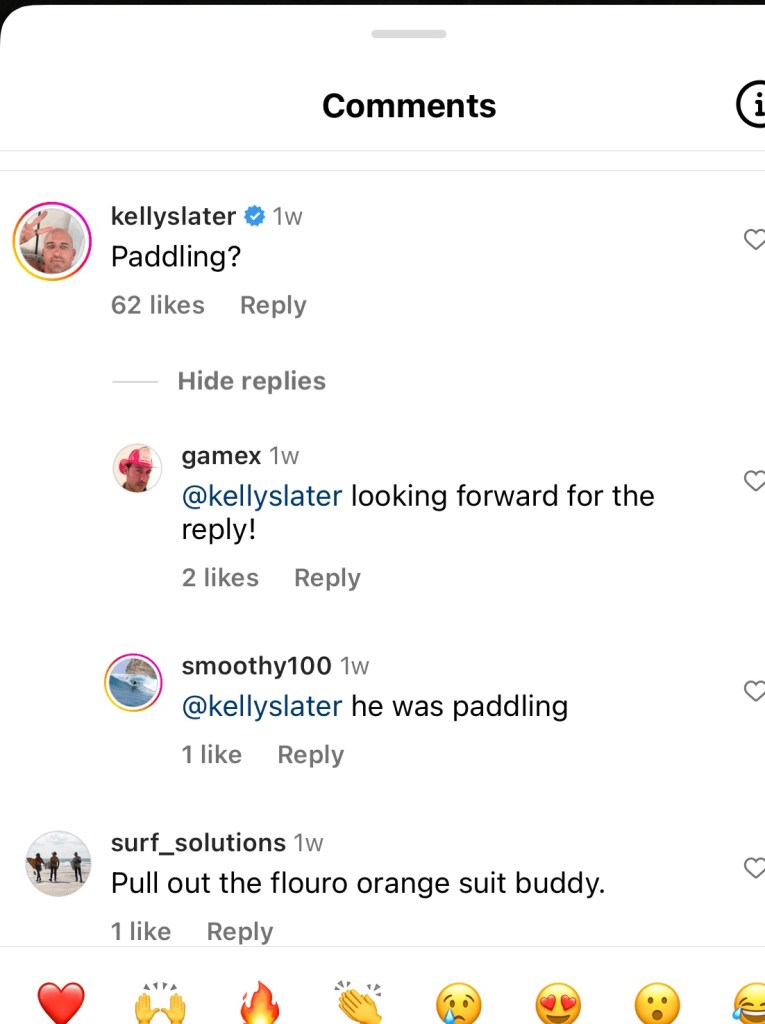Select the raised hands emoji reaction
765x1024 pixels.
click(x=160, y=1002)
